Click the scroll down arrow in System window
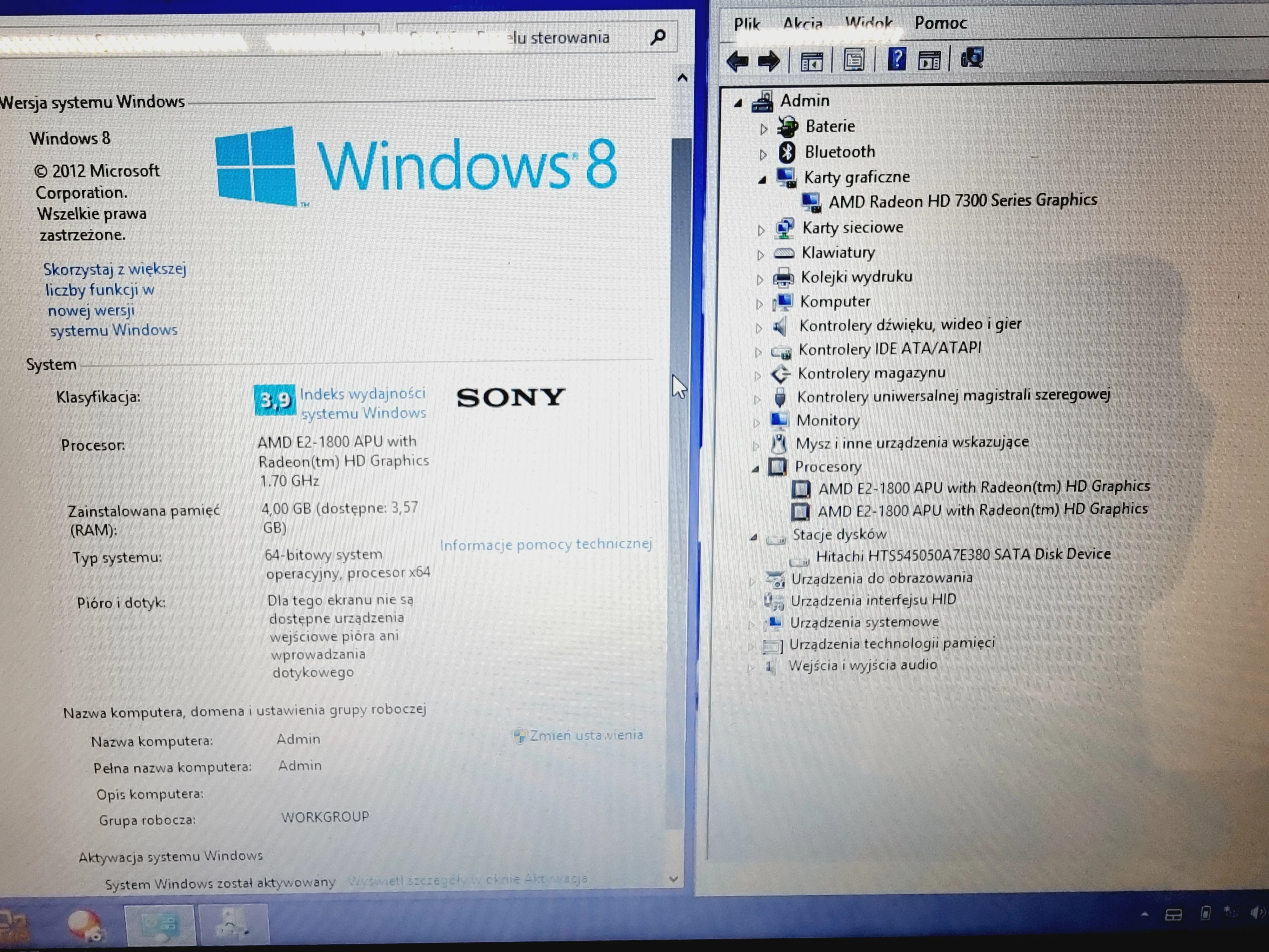1269x952 pixels. pos(674,879)
